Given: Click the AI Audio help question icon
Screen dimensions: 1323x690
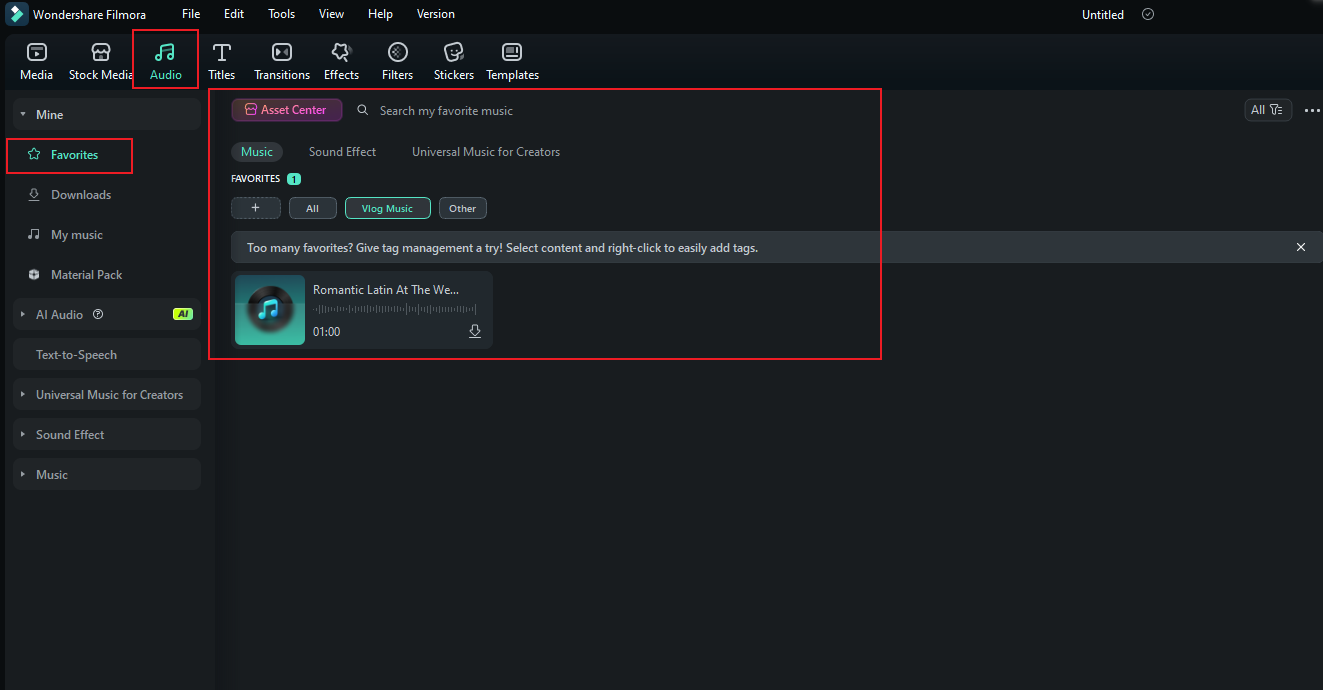Looking at the screenshot, I should 98,314.
